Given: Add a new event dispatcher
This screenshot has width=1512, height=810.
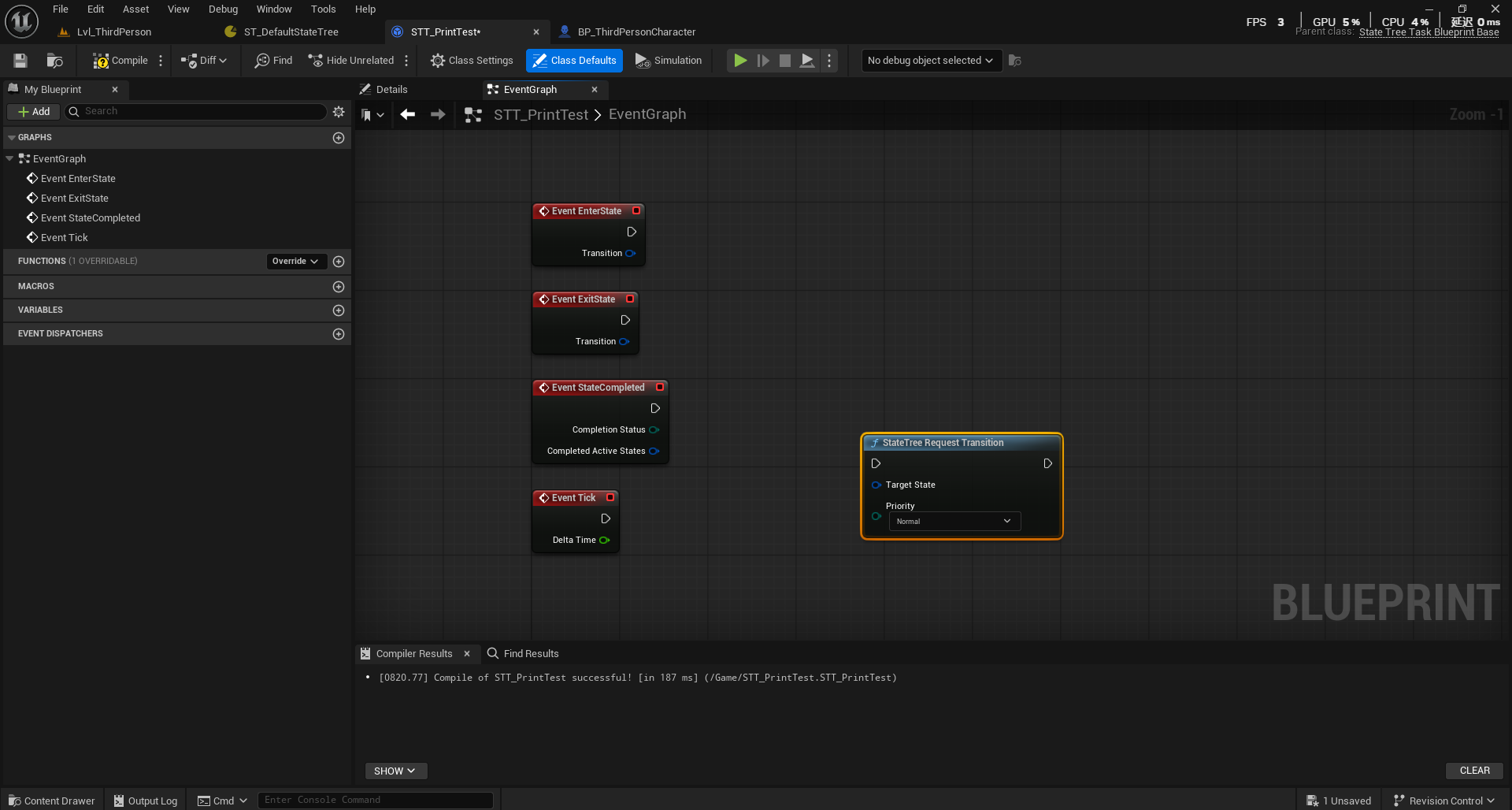Looking at the screenshot, I should pyautogui.click(x=339, y=334).
